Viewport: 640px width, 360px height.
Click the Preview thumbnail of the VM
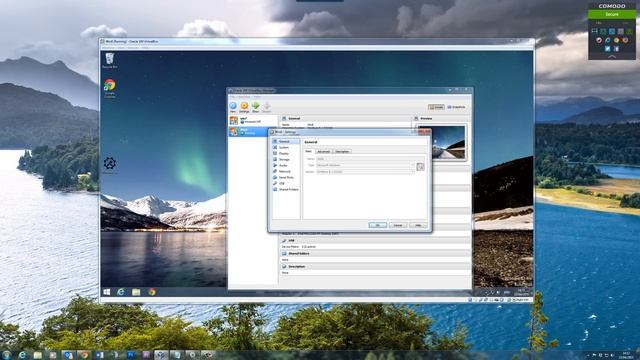(441, 142)
